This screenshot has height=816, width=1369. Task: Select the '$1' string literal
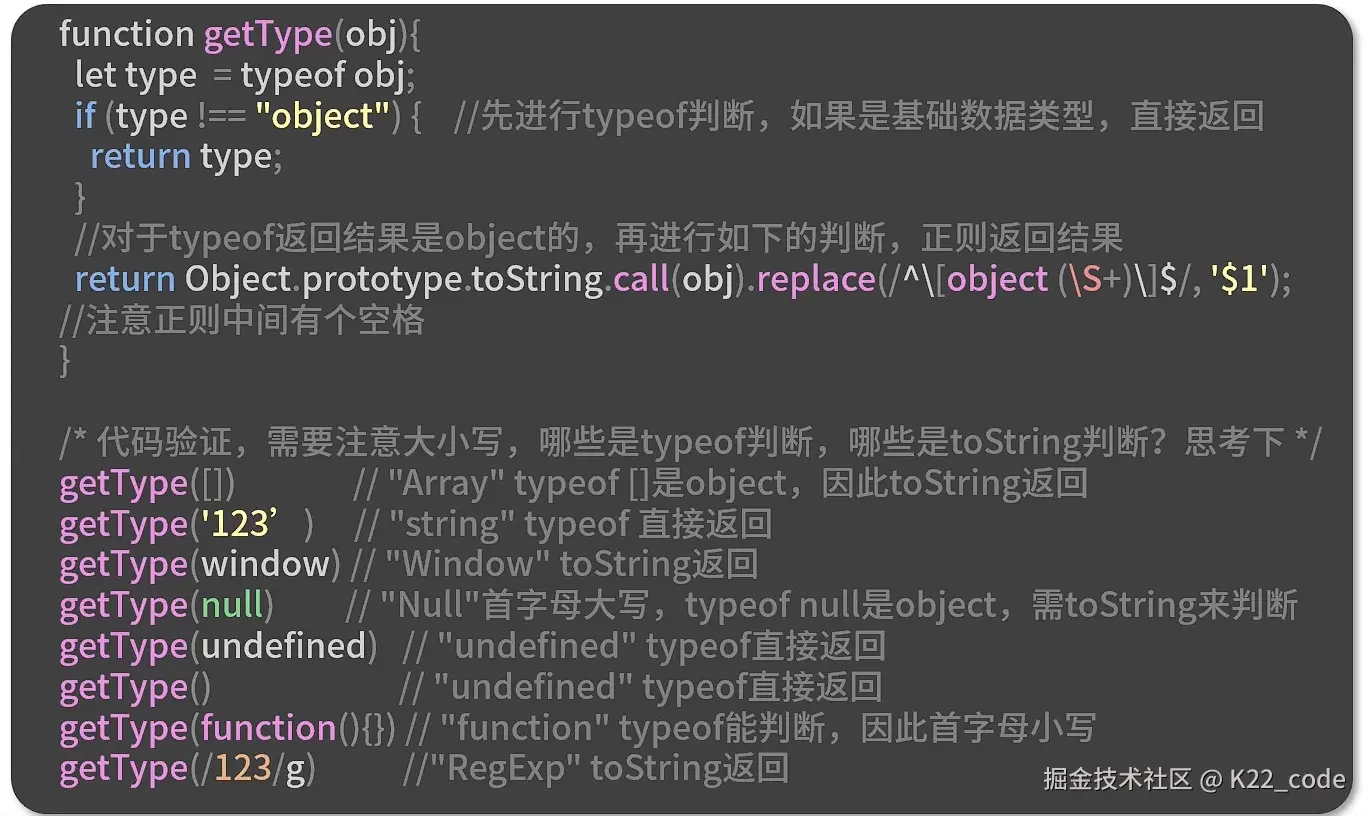click(1240, 279)
